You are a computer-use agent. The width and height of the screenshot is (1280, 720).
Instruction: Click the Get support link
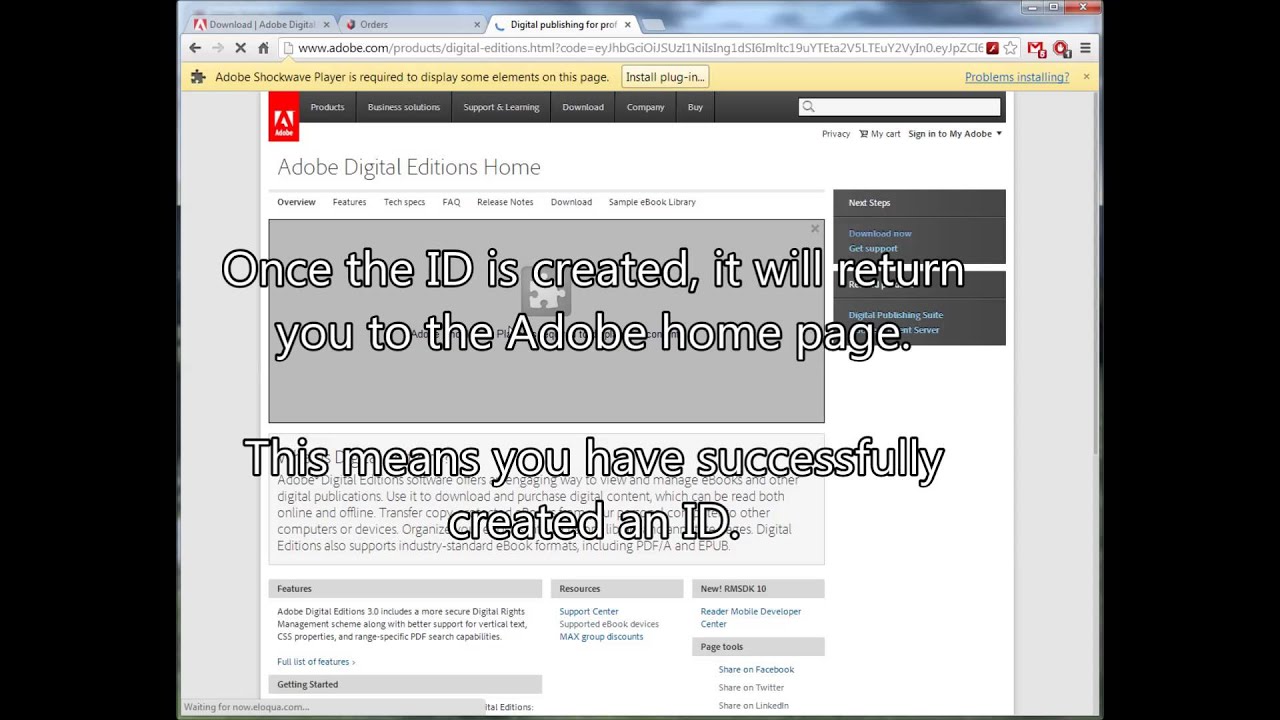point(873,248)
